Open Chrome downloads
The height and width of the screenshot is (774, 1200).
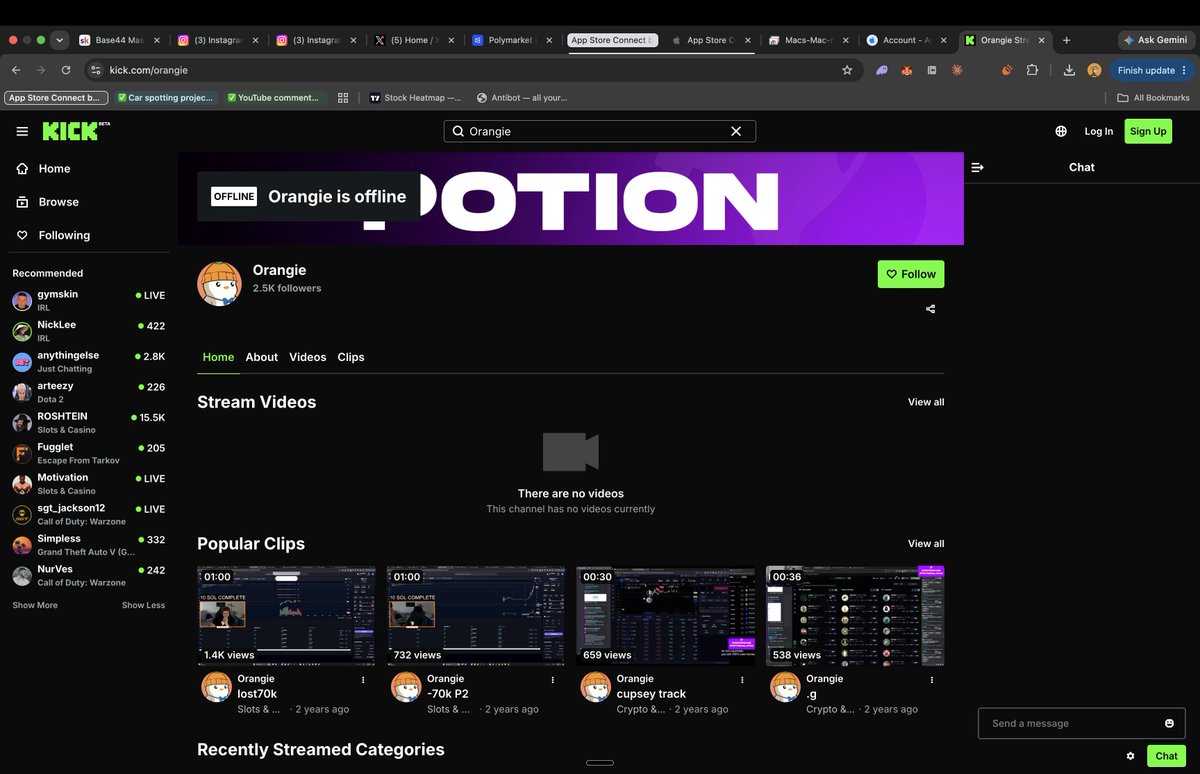pos(1069,70)
